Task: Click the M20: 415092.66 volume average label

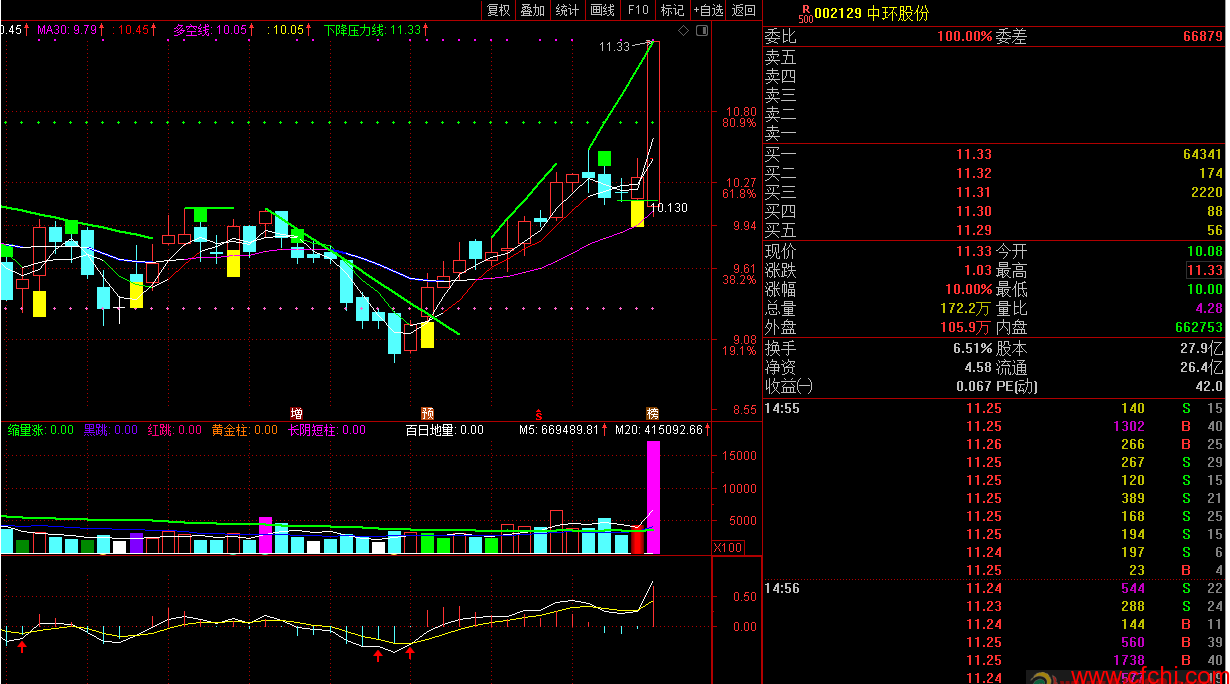Action: tap(660, 430)
